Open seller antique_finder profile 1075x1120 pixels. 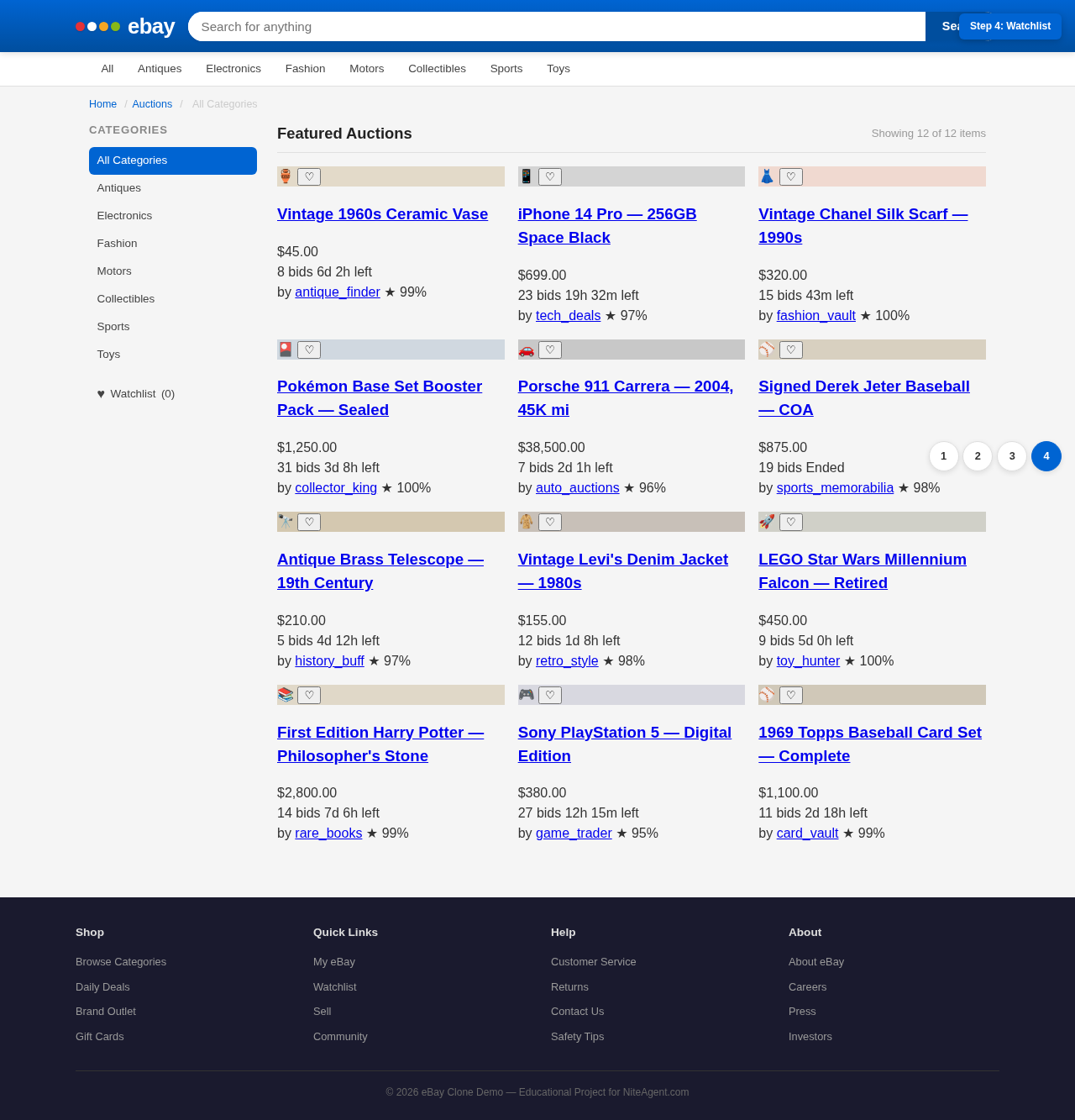(338, 292)
